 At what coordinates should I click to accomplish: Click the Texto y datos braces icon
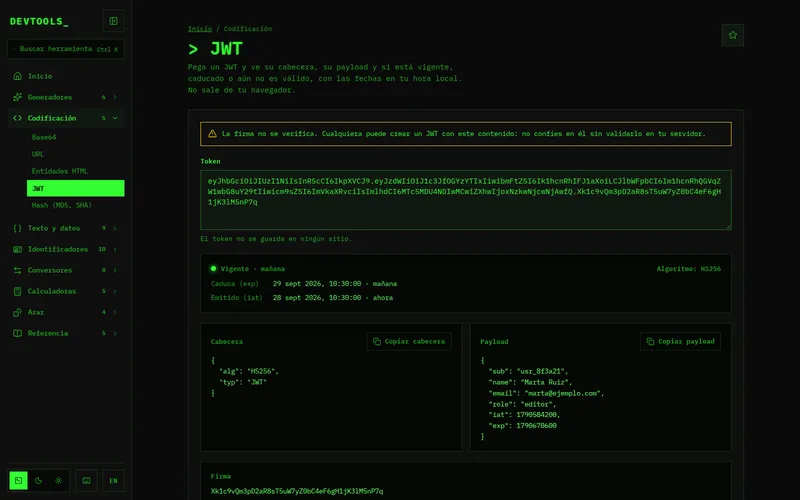click(17, 228)
